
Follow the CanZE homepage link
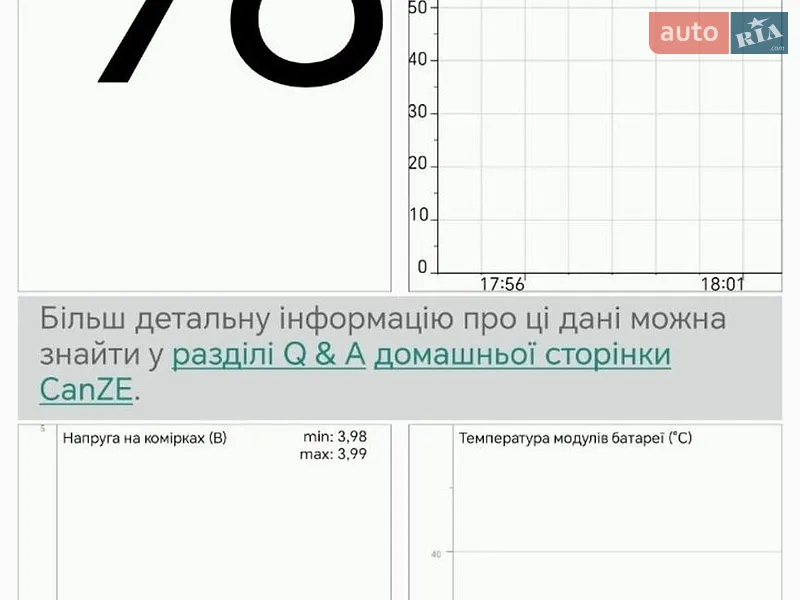[x=86, y=390]
